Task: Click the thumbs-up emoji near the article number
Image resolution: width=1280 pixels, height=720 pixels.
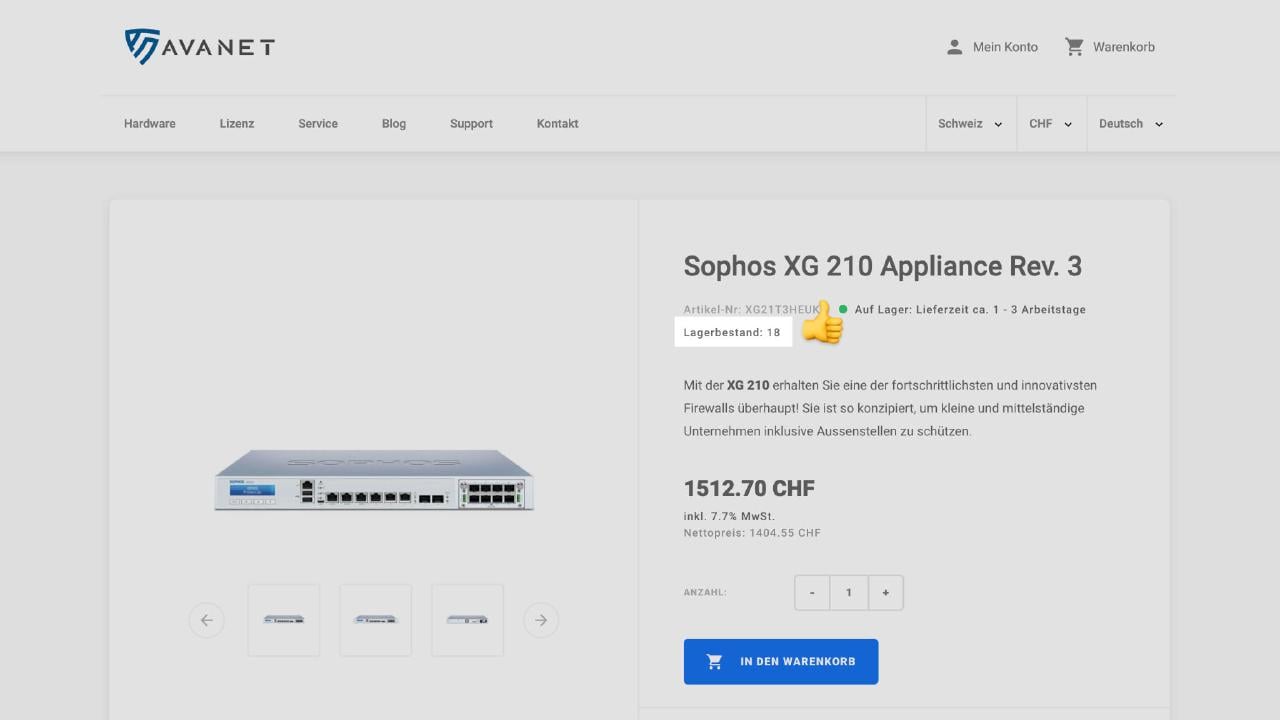Action: point(822,324)
